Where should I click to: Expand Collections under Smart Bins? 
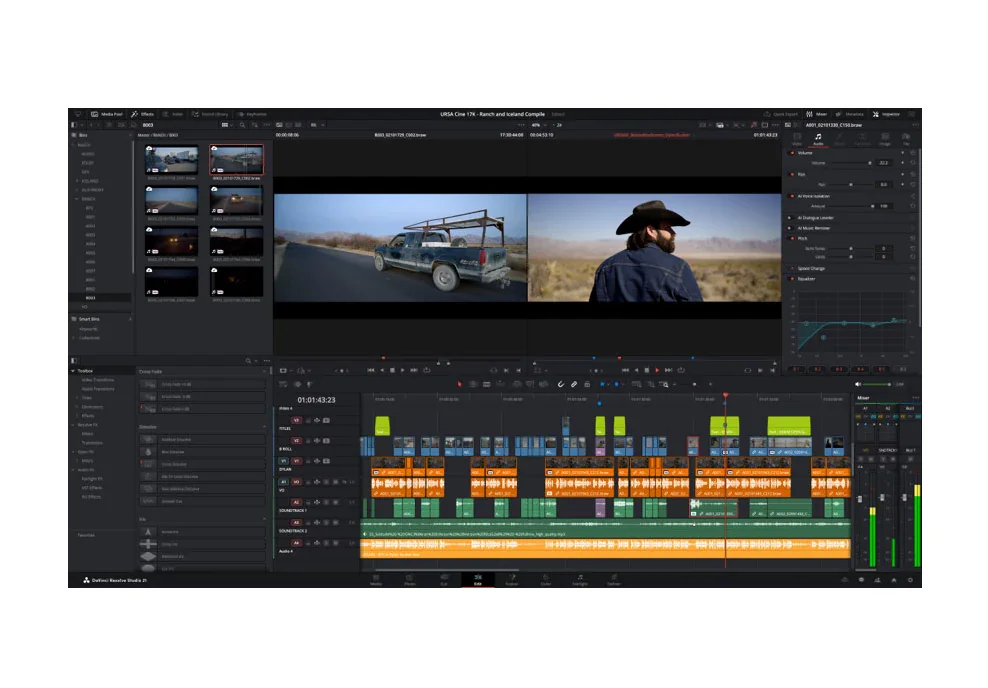click(74, 338)
